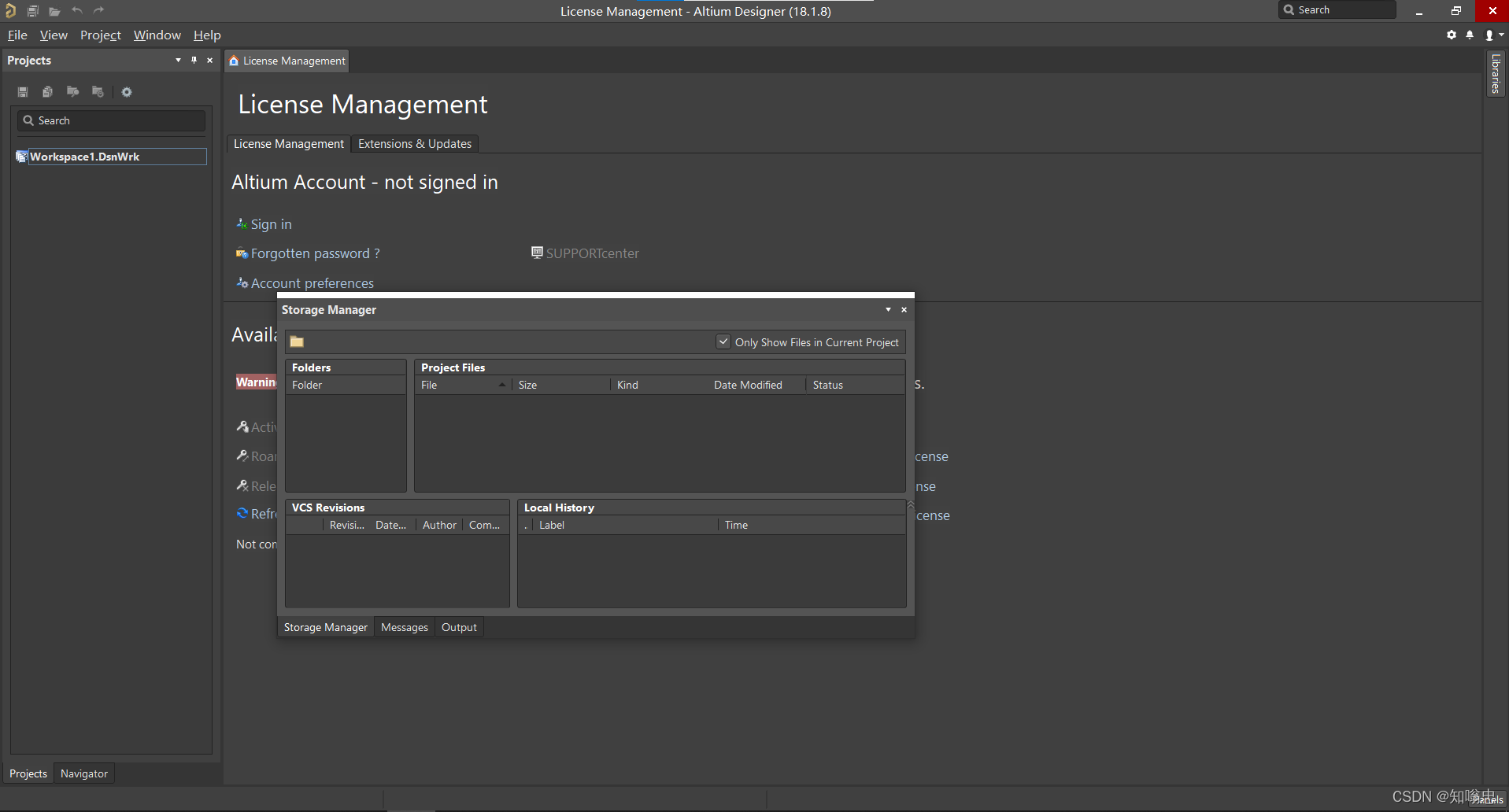The image size is (1509, 812).
Task: Click Folder column header in Folders pane
Action: point(346,385)
